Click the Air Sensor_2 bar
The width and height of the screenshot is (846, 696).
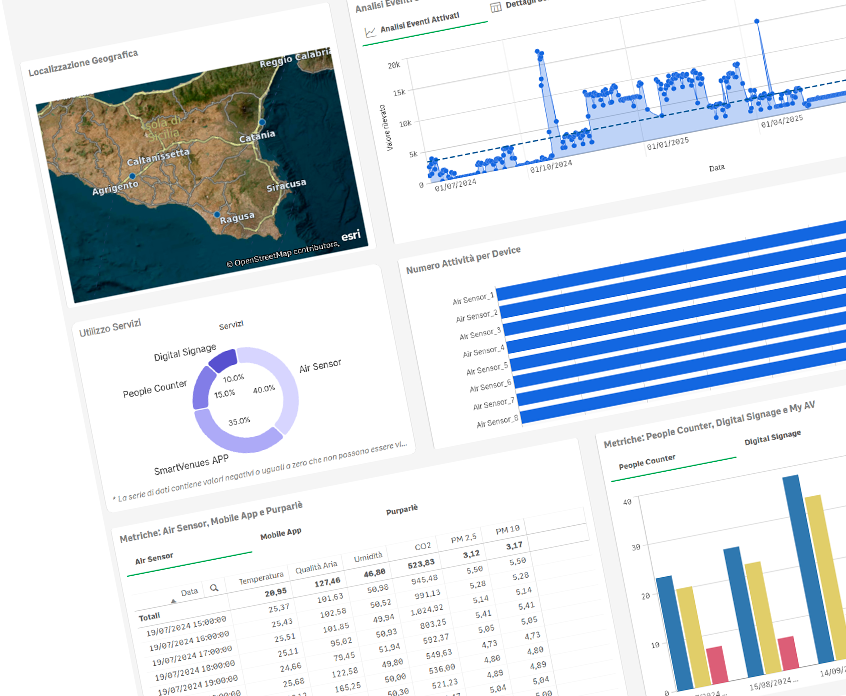pos(673,278)
